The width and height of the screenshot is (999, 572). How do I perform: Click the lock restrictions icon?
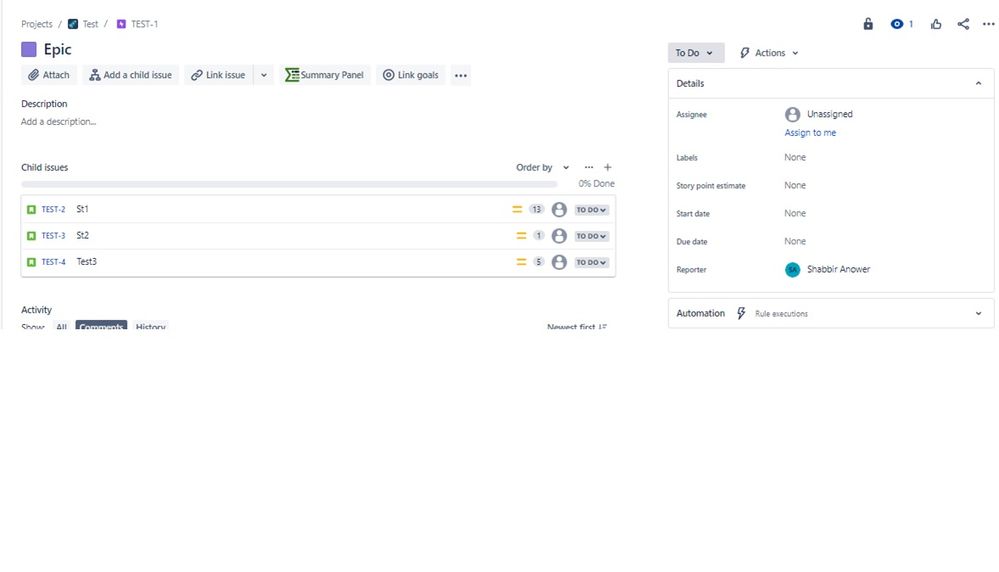(x=868, y=24)
